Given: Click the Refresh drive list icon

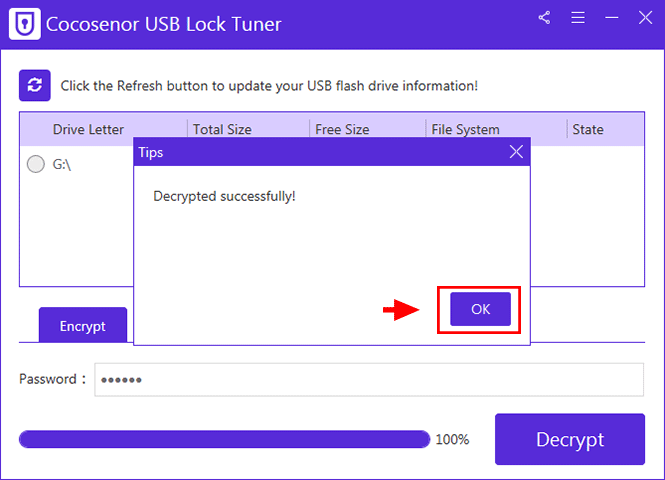Looking at the screenshot, I should 35,85.
